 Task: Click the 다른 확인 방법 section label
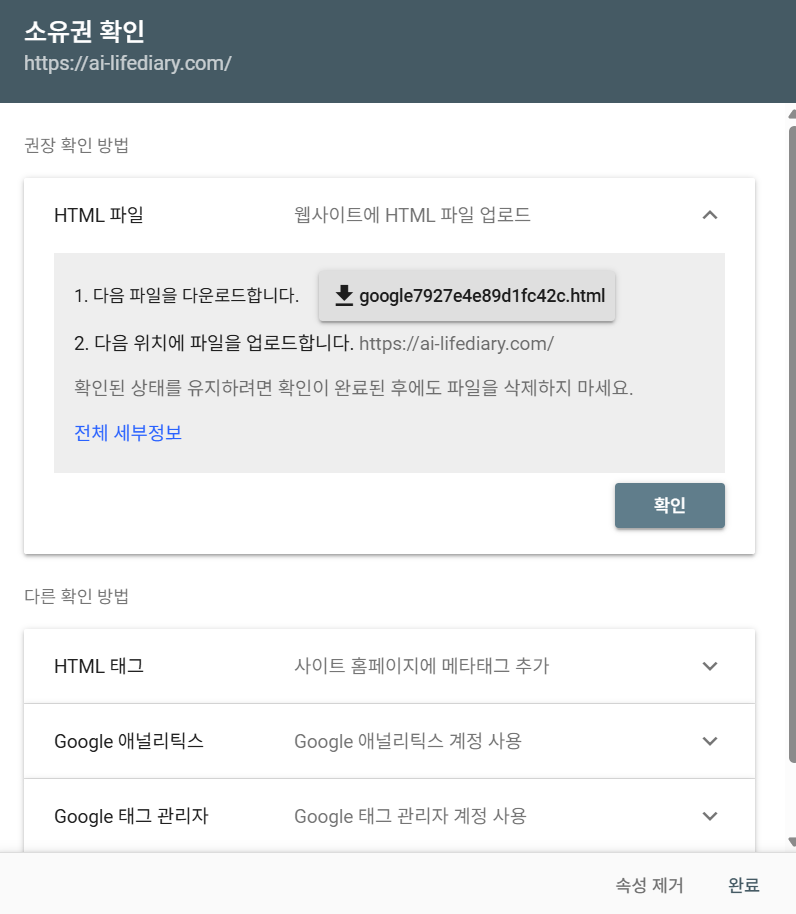click(x=76, y=596)
